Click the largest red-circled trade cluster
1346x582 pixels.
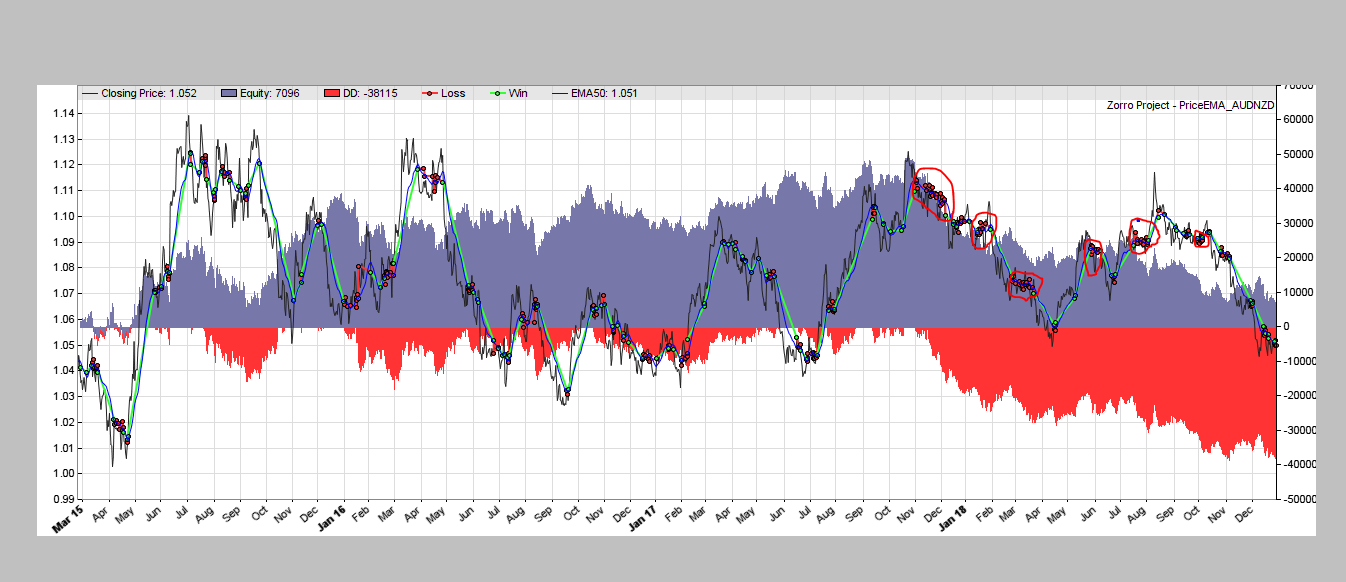click(934, 190)
